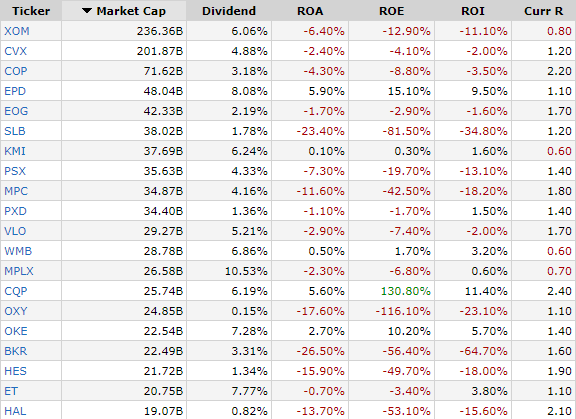Image resolution: width=576 pixels, height=419 pixels.
Task: Select OKE market cap 22.54B
Action: point(163,331)
